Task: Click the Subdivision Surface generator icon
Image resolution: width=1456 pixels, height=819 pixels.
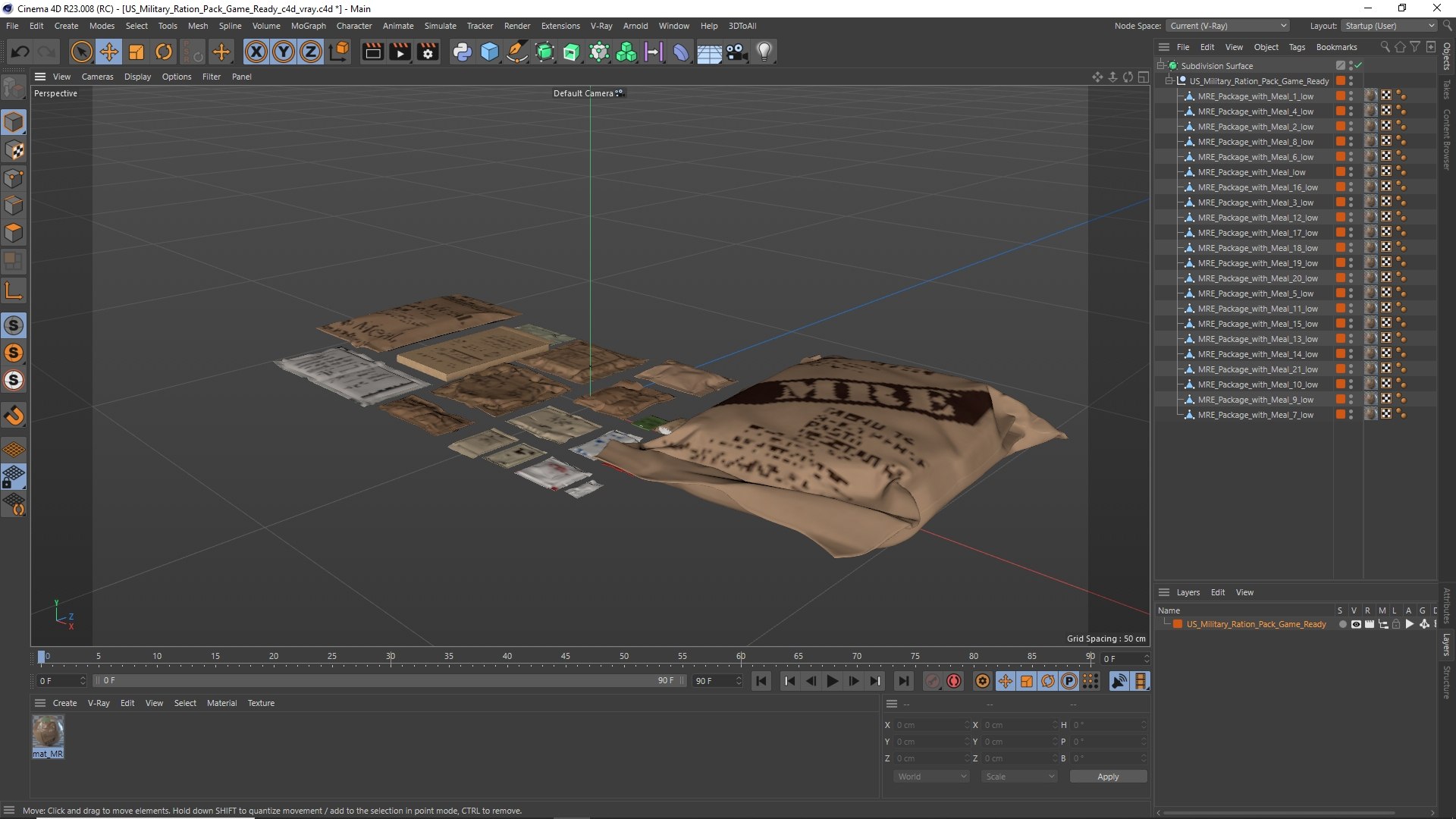Action: point(544,52)
